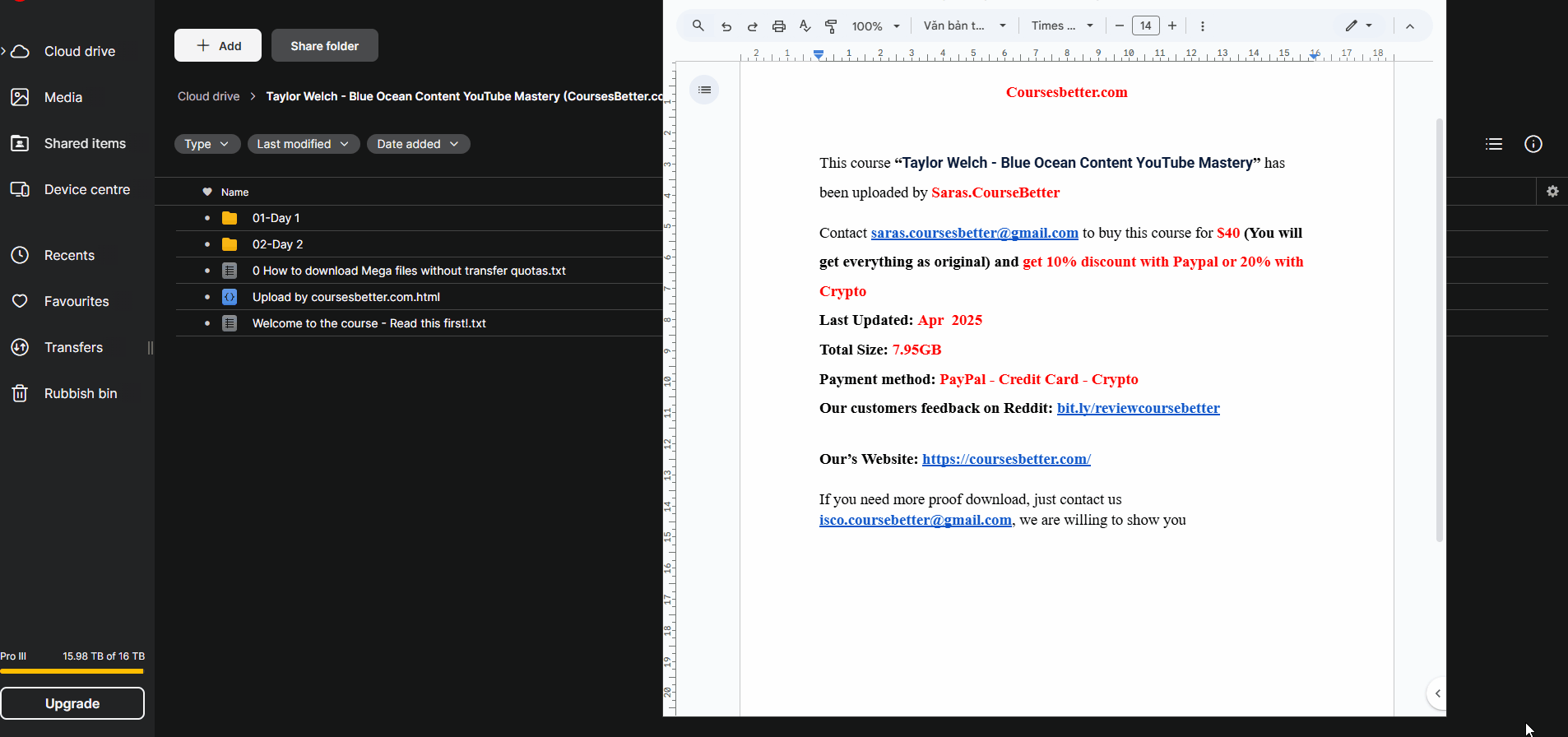Image resolution: width=1568 pixels, height=737 pixels.
Task: Run spelling and grammar check
Action: point(805,26)
